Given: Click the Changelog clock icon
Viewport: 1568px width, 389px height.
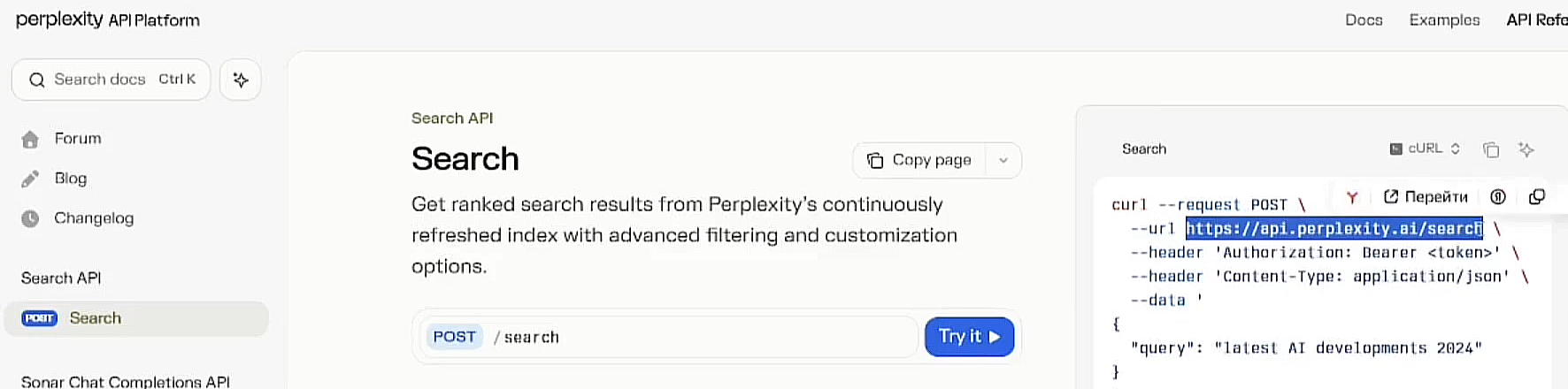Looking at the screenshot, I should coord(30,218).
